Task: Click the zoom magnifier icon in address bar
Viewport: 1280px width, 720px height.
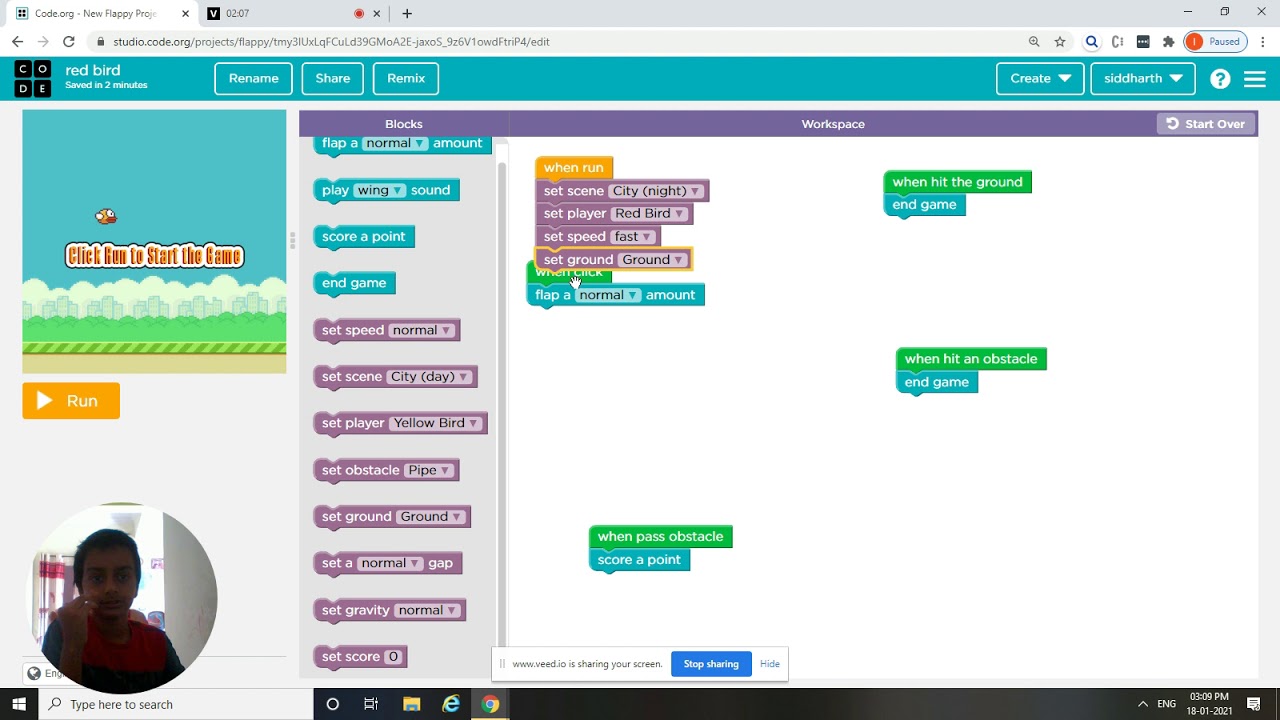Action: (x=1034, y=42)
